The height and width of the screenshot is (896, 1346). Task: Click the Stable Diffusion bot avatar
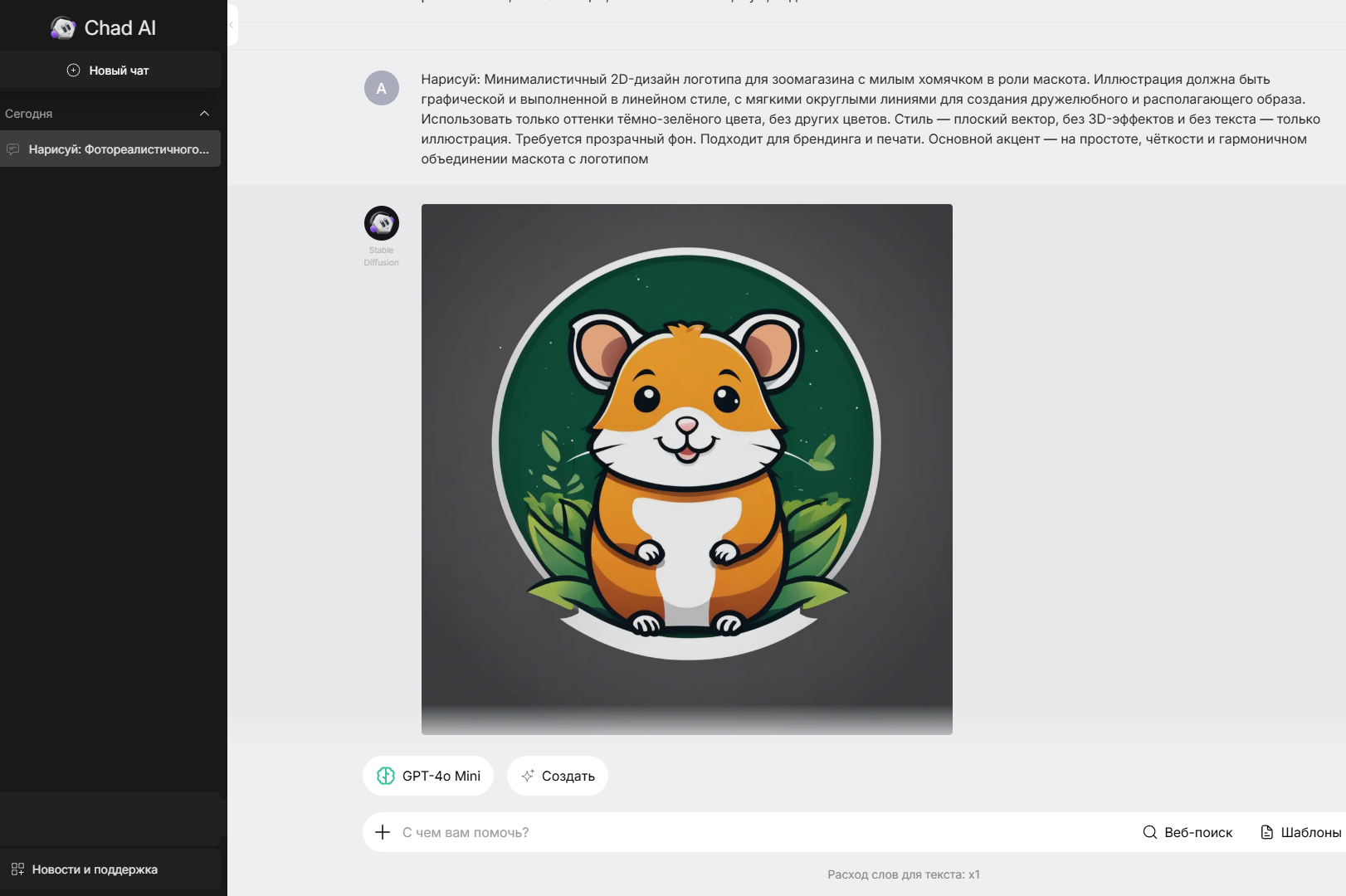(382, 223)
